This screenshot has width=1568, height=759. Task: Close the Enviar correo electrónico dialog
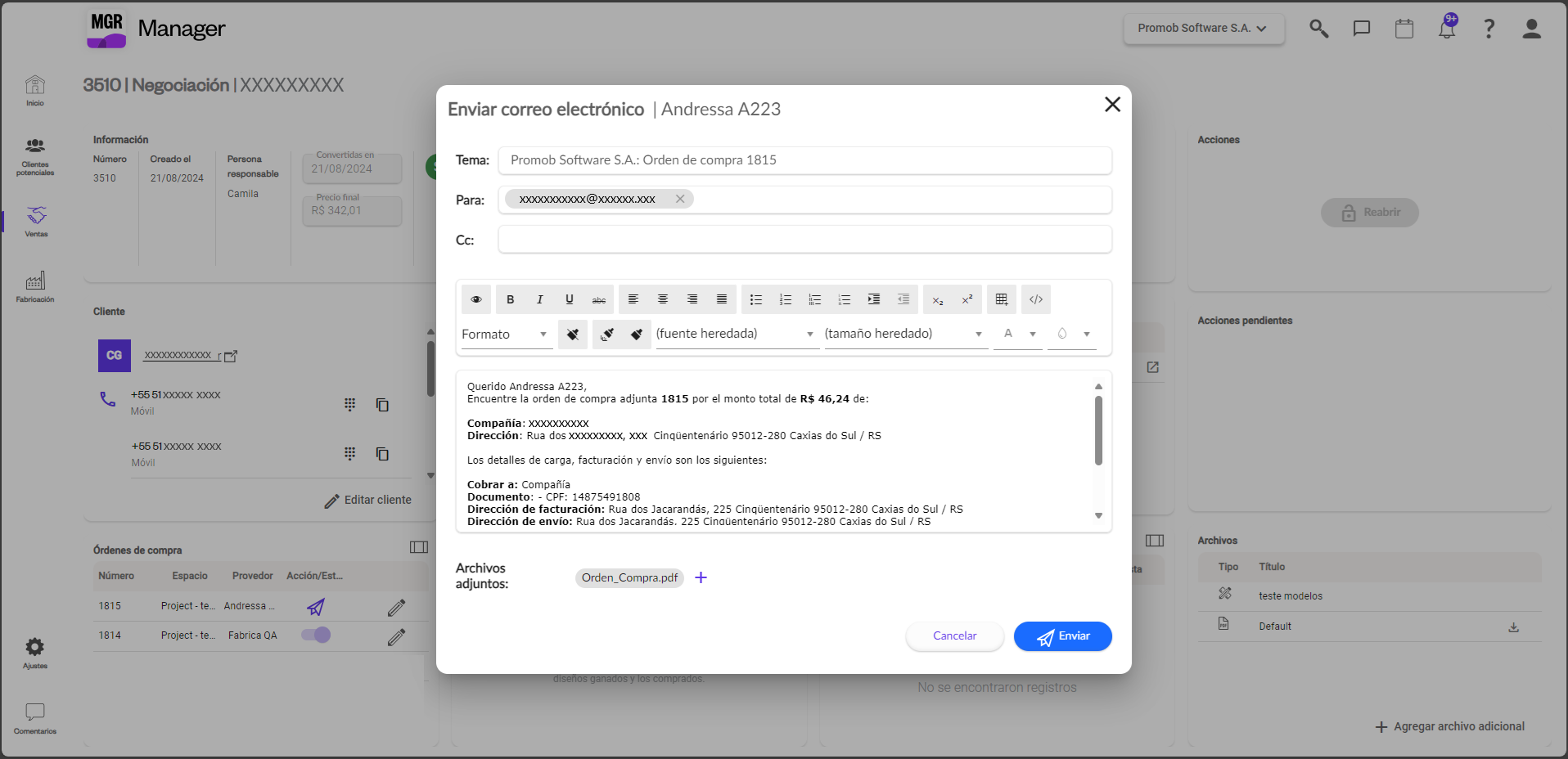(1112, 105)
